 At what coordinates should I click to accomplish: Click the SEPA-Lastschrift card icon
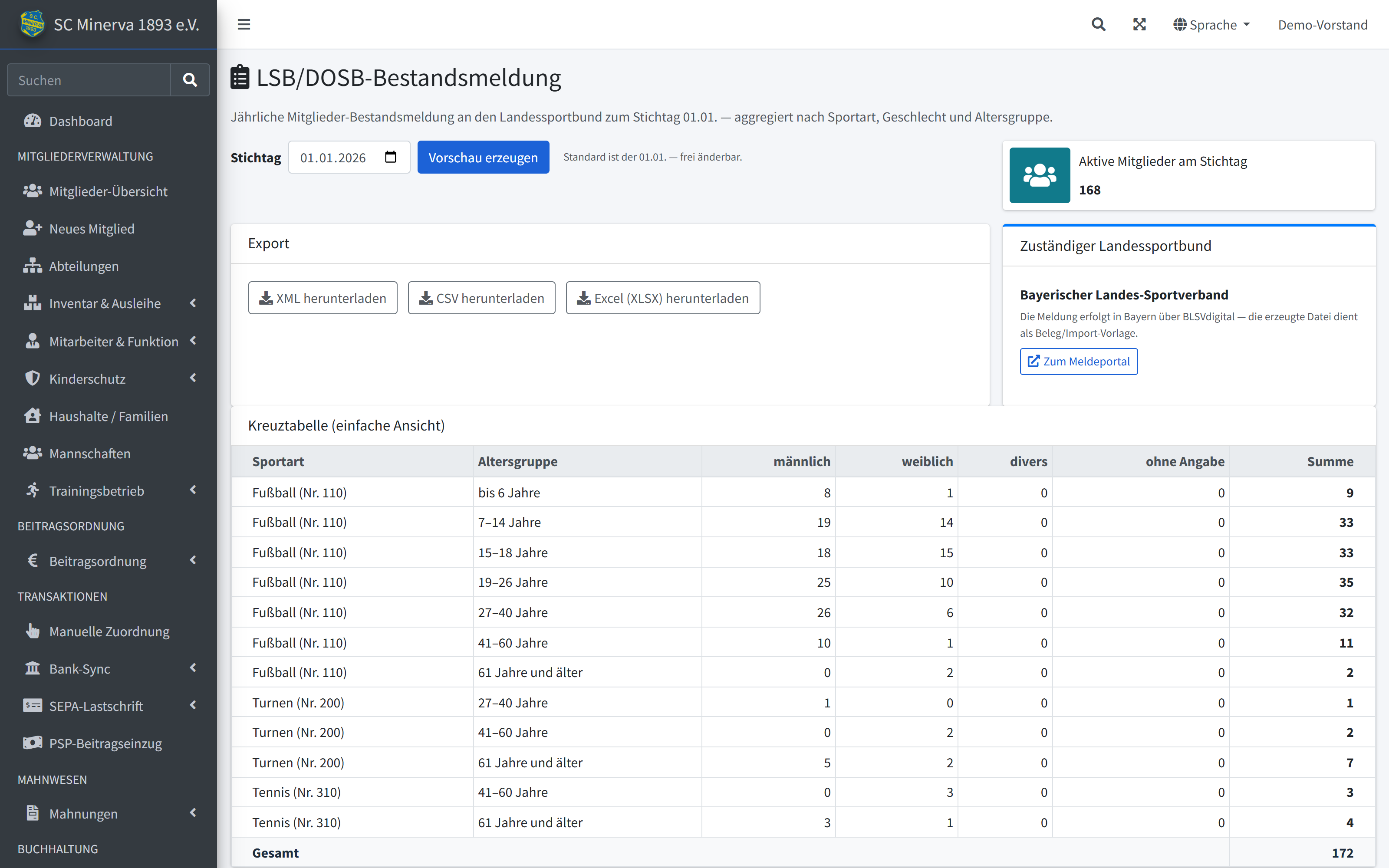[x=33, y=705]
